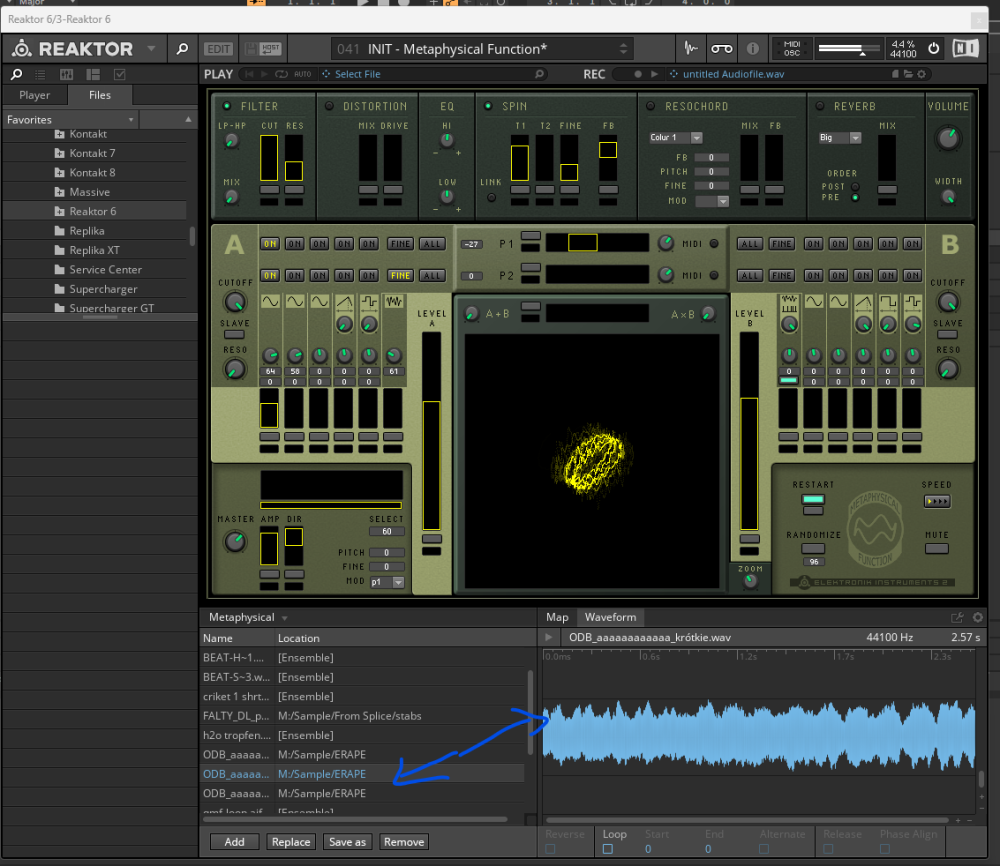Adjust the main output level slider in the header
The height and width of the screenshot is (866, 1000).
[x=849, y=48]
